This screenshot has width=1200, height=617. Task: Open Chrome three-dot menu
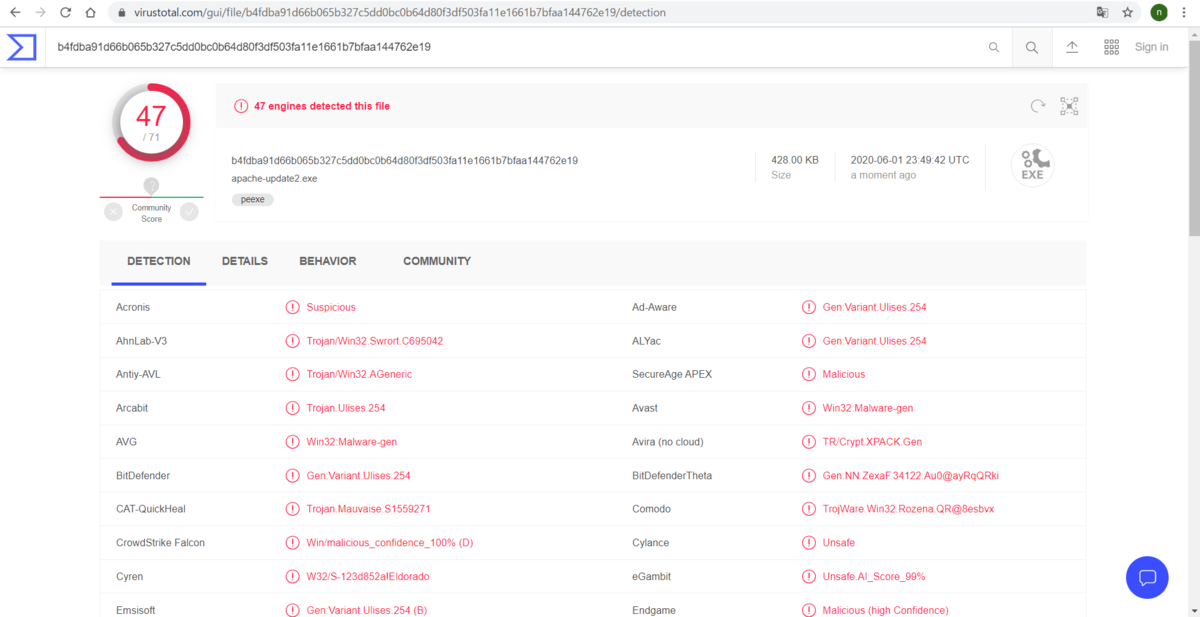tap(1186, 13)
